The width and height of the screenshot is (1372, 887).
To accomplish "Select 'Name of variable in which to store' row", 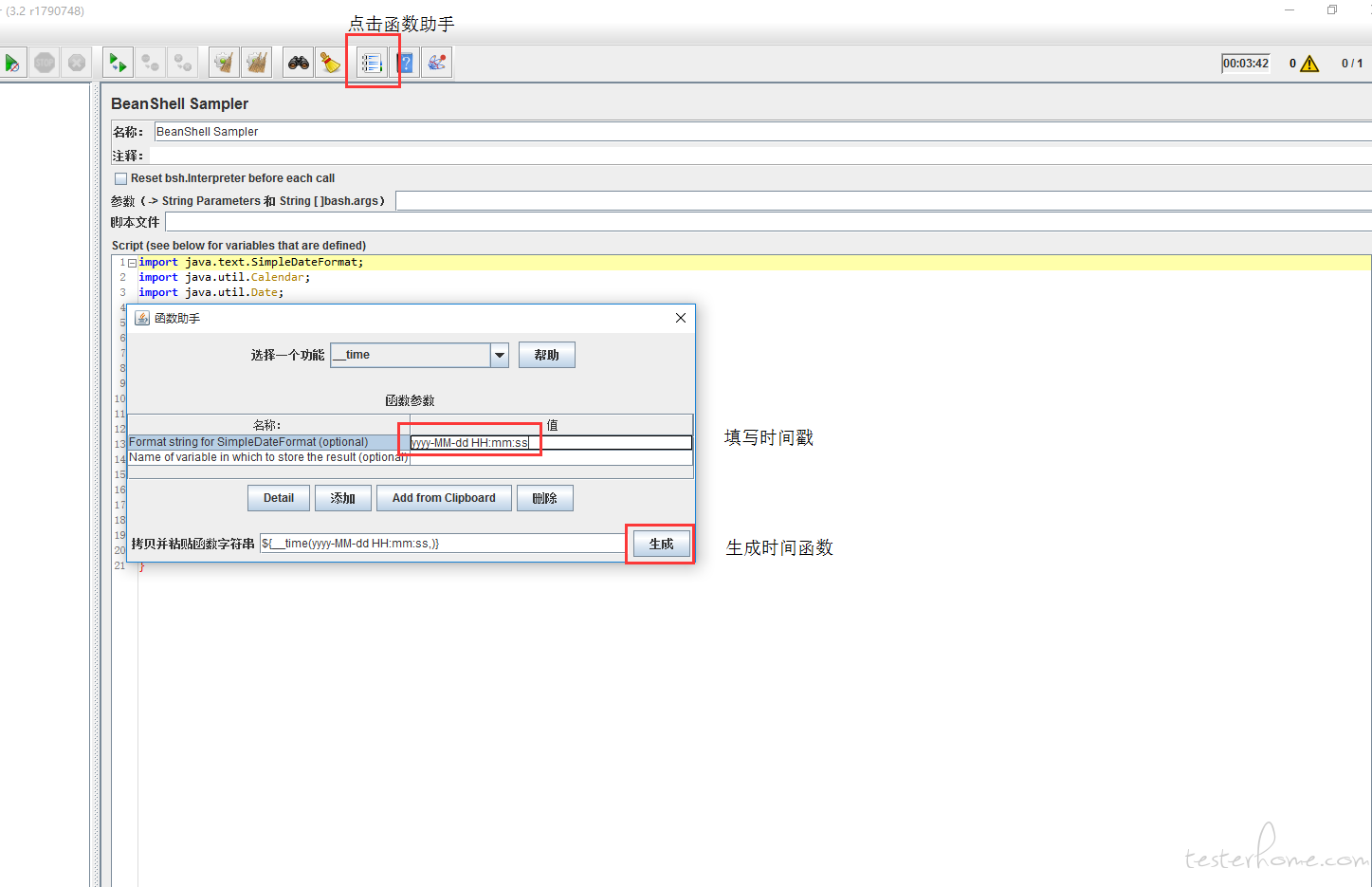I will click(x=268, y=457).
